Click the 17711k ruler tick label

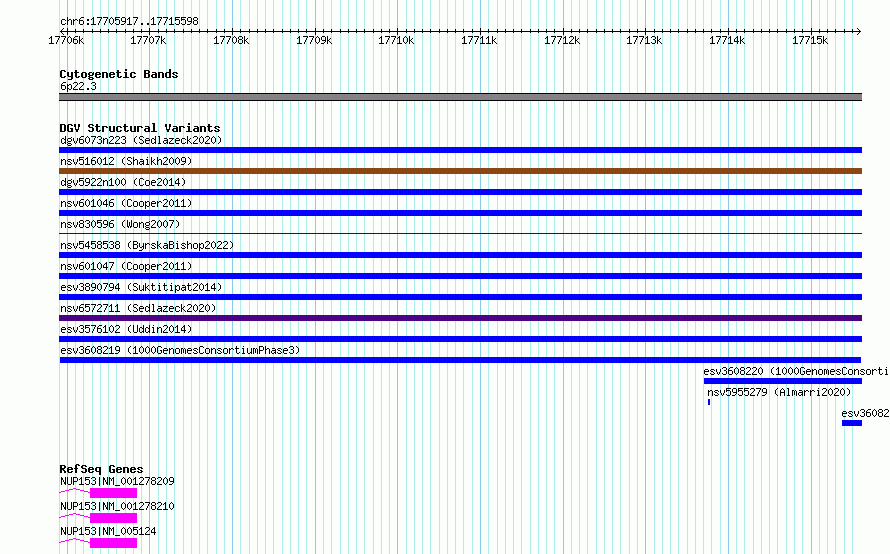479,40
